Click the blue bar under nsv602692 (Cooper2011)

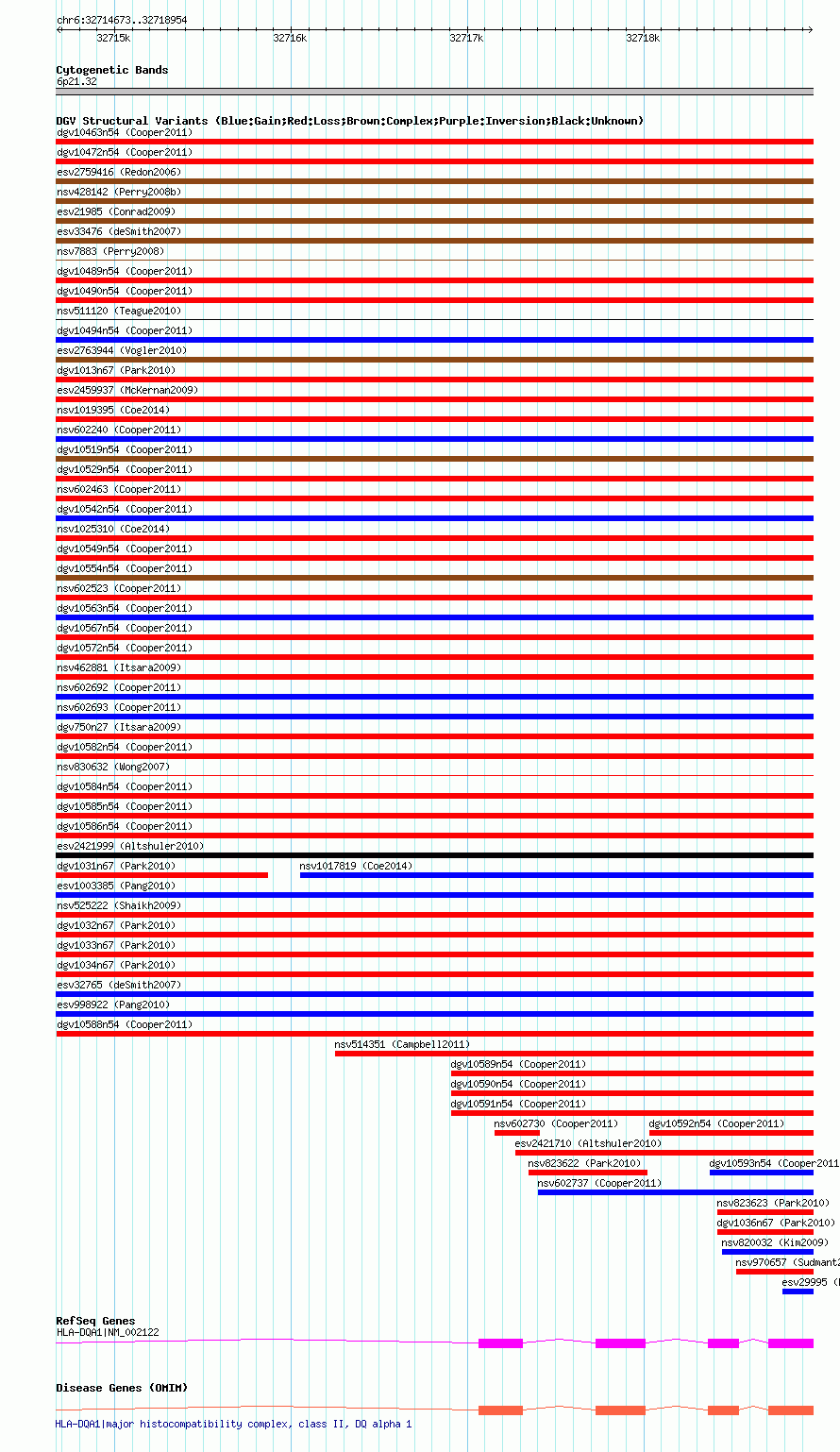(x=435, y=697)
